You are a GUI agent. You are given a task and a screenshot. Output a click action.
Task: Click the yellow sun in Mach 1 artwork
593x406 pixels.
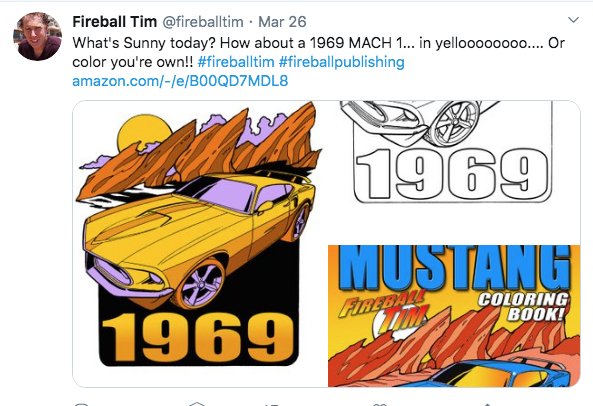(x=141, y=133)
